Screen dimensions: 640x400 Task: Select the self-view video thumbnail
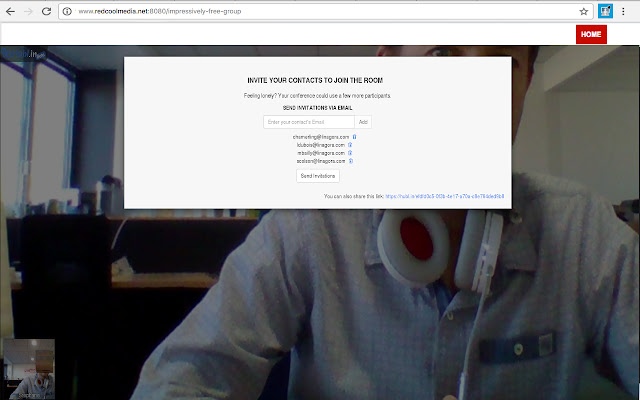(29, 369)
